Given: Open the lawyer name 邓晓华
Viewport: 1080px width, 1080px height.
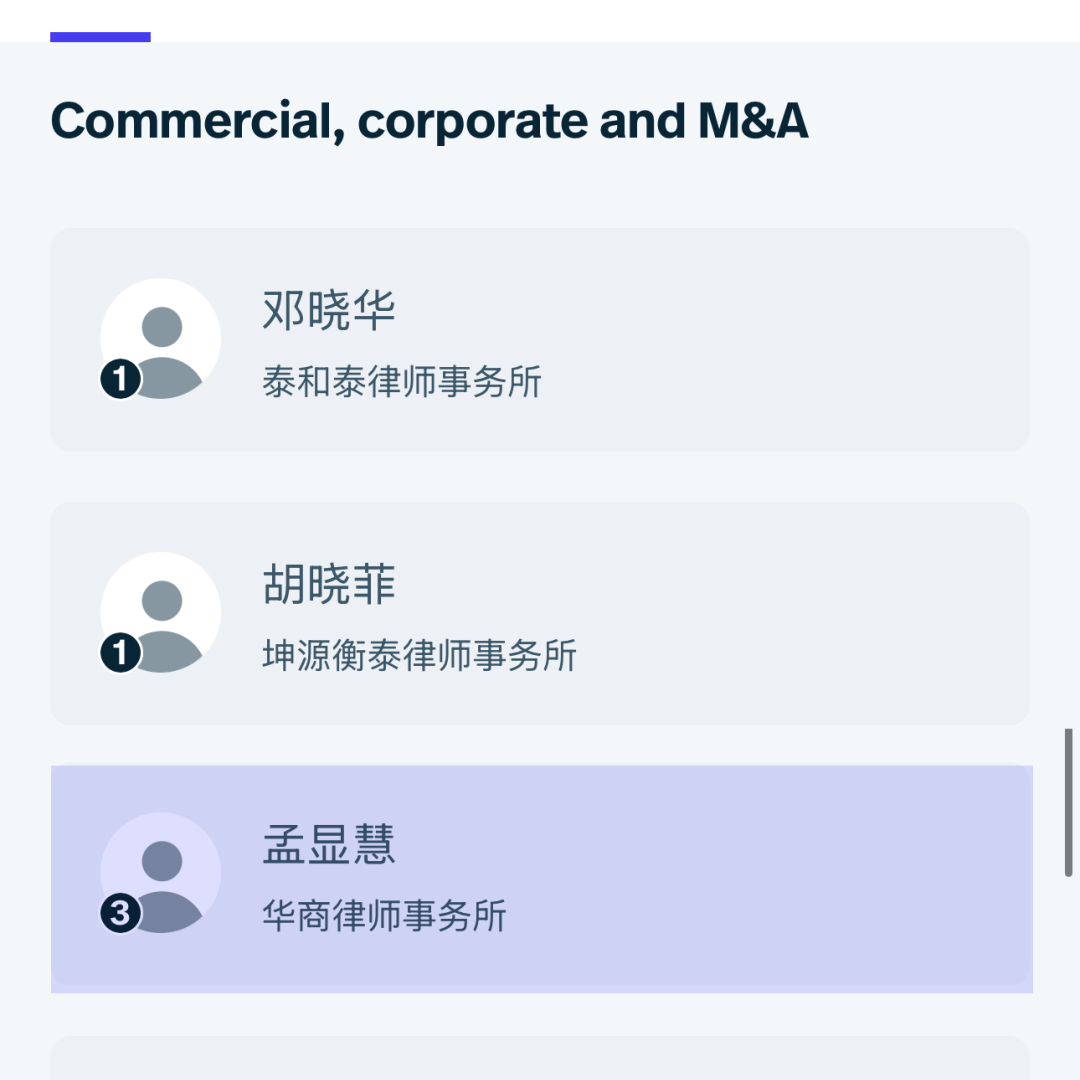Looking at the screenshot, I should 329,310.
